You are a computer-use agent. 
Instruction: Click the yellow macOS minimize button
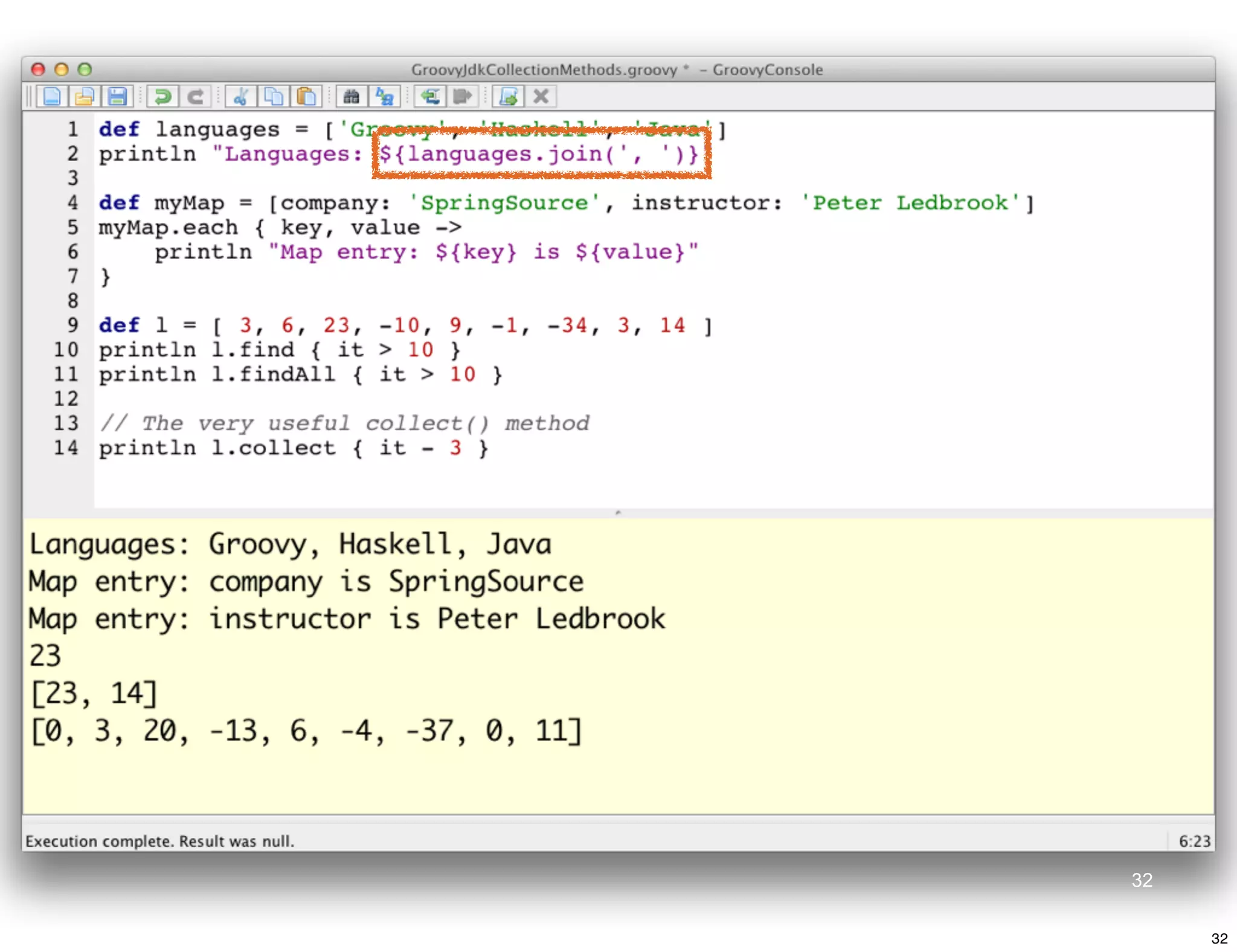[x=62, y=69]
